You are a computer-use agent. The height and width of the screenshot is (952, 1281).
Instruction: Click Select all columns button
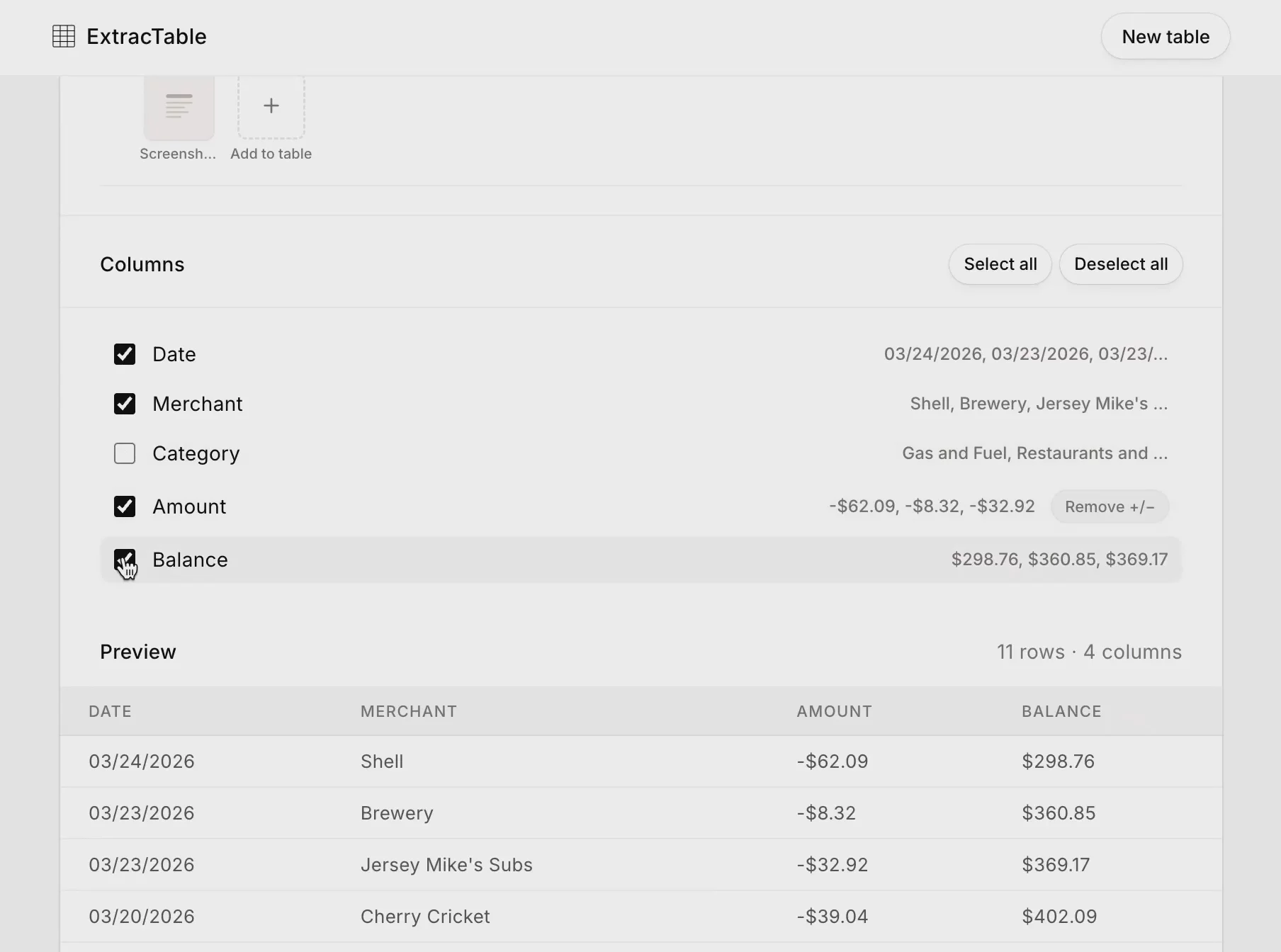coord(1000,264)
